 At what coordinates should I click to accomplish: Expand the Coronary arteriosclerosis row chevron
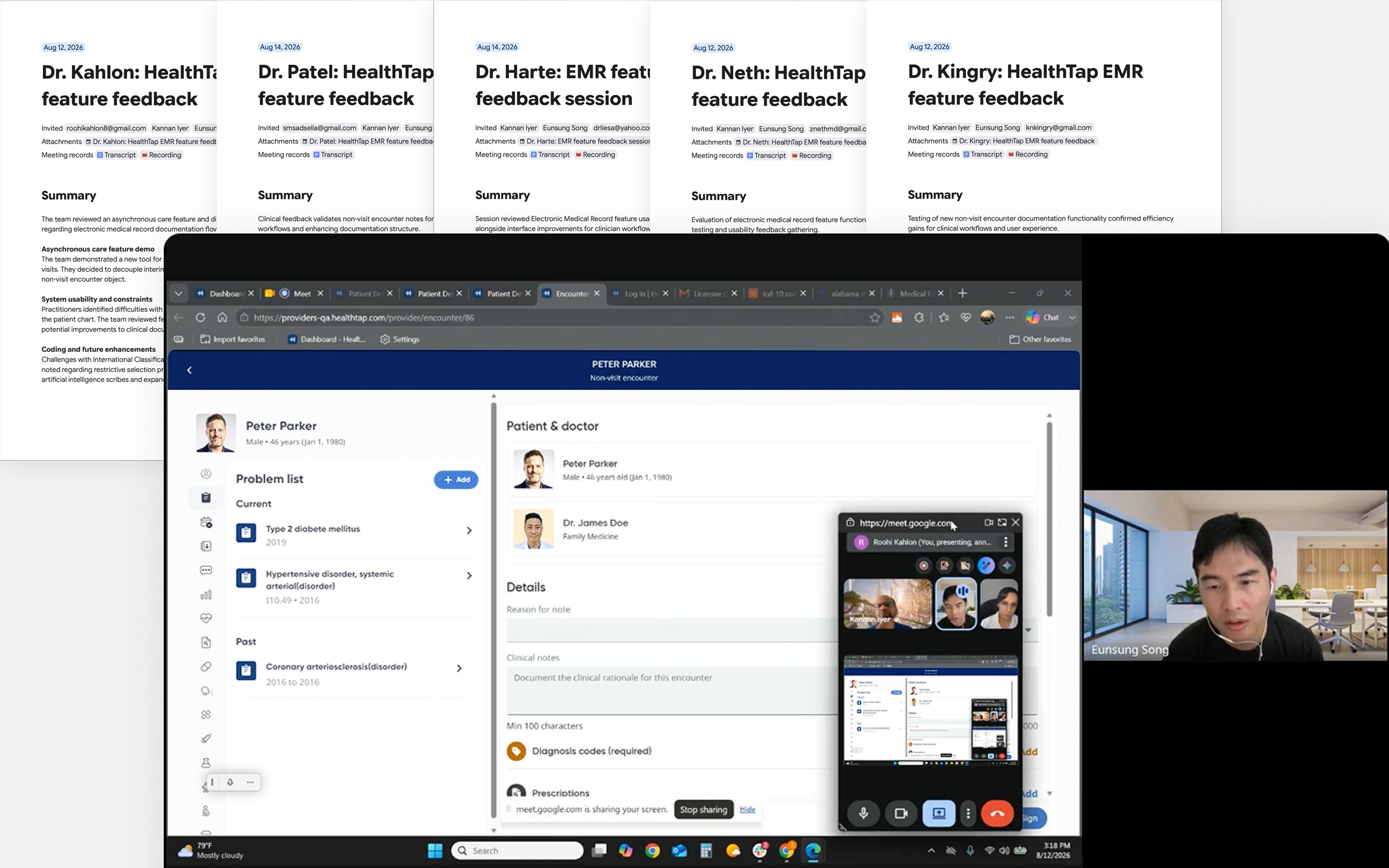pos(460,668)
